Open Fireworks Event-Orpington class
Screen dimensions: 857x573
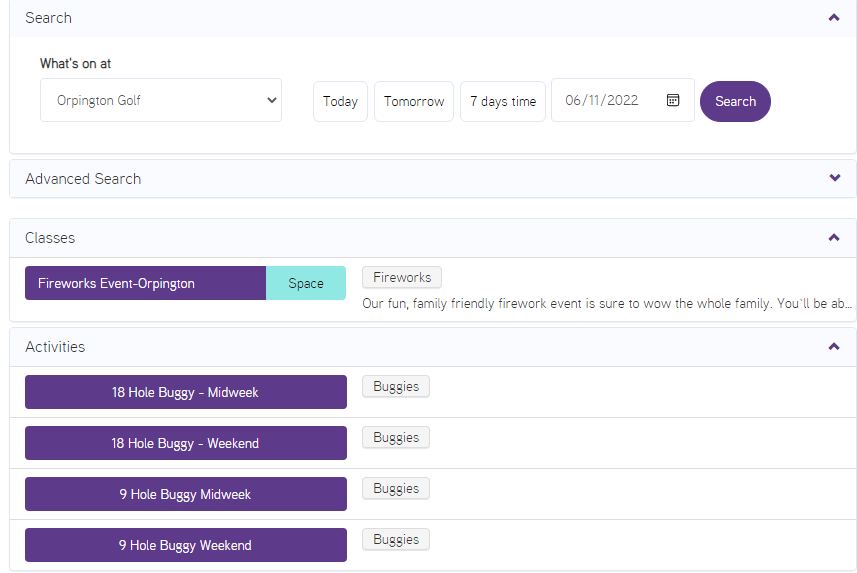tap(145, 283)
